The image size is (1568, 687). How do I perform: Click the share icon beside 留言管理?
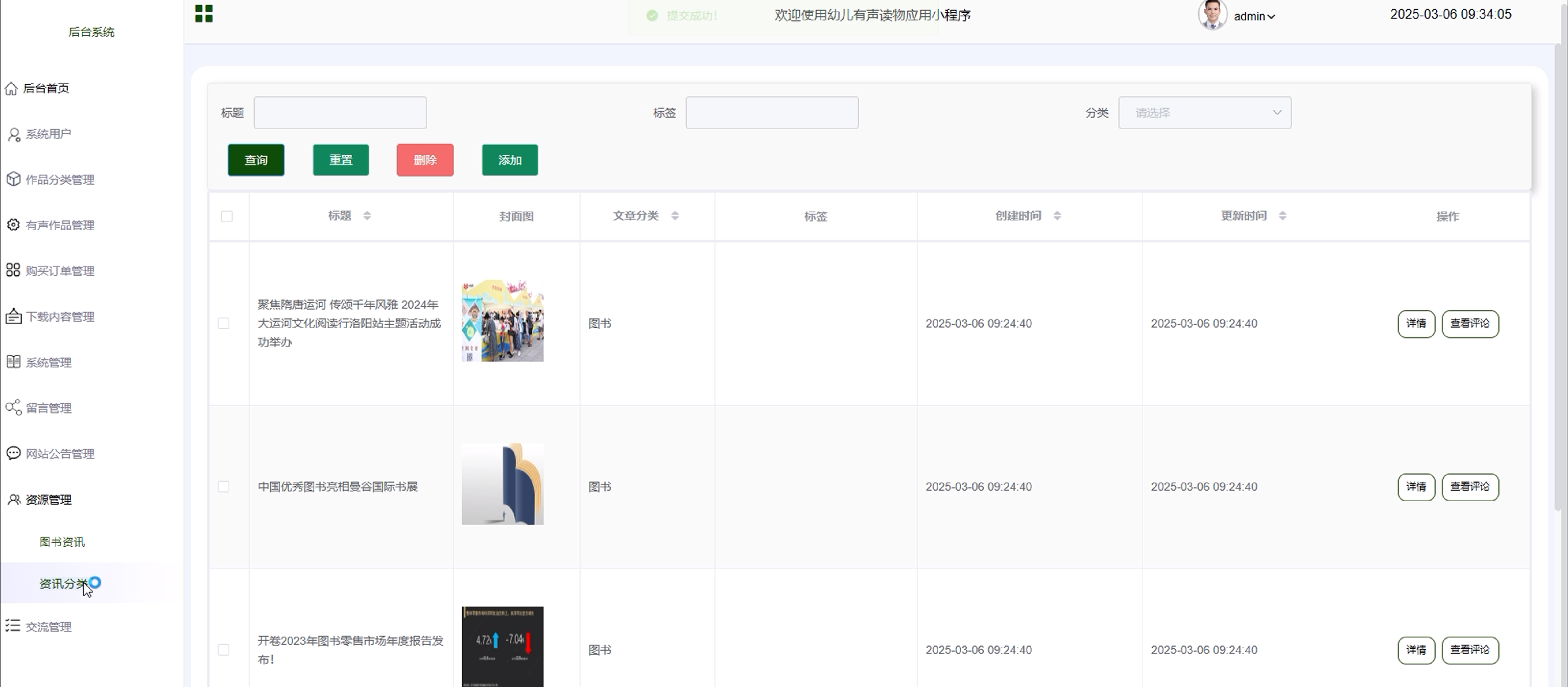click(x=13, y=408)
